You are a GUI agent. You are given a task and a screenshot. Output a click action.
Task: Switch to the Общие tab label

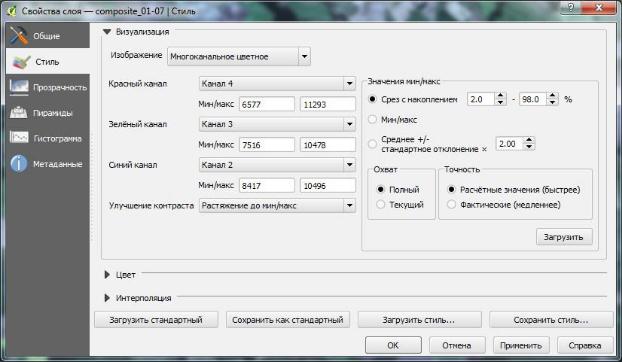[46, 36]
